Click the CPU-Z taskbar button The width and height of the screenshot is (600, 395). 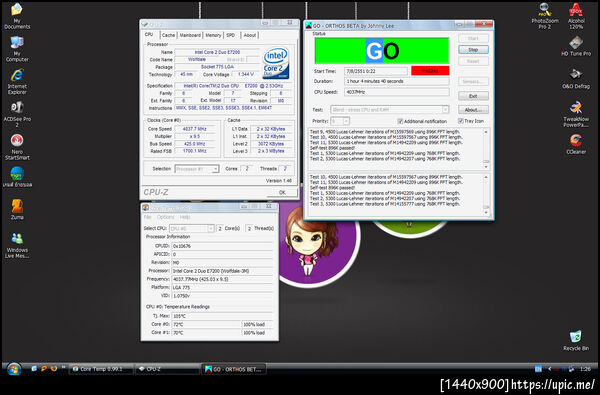click(x=167, y=369)
